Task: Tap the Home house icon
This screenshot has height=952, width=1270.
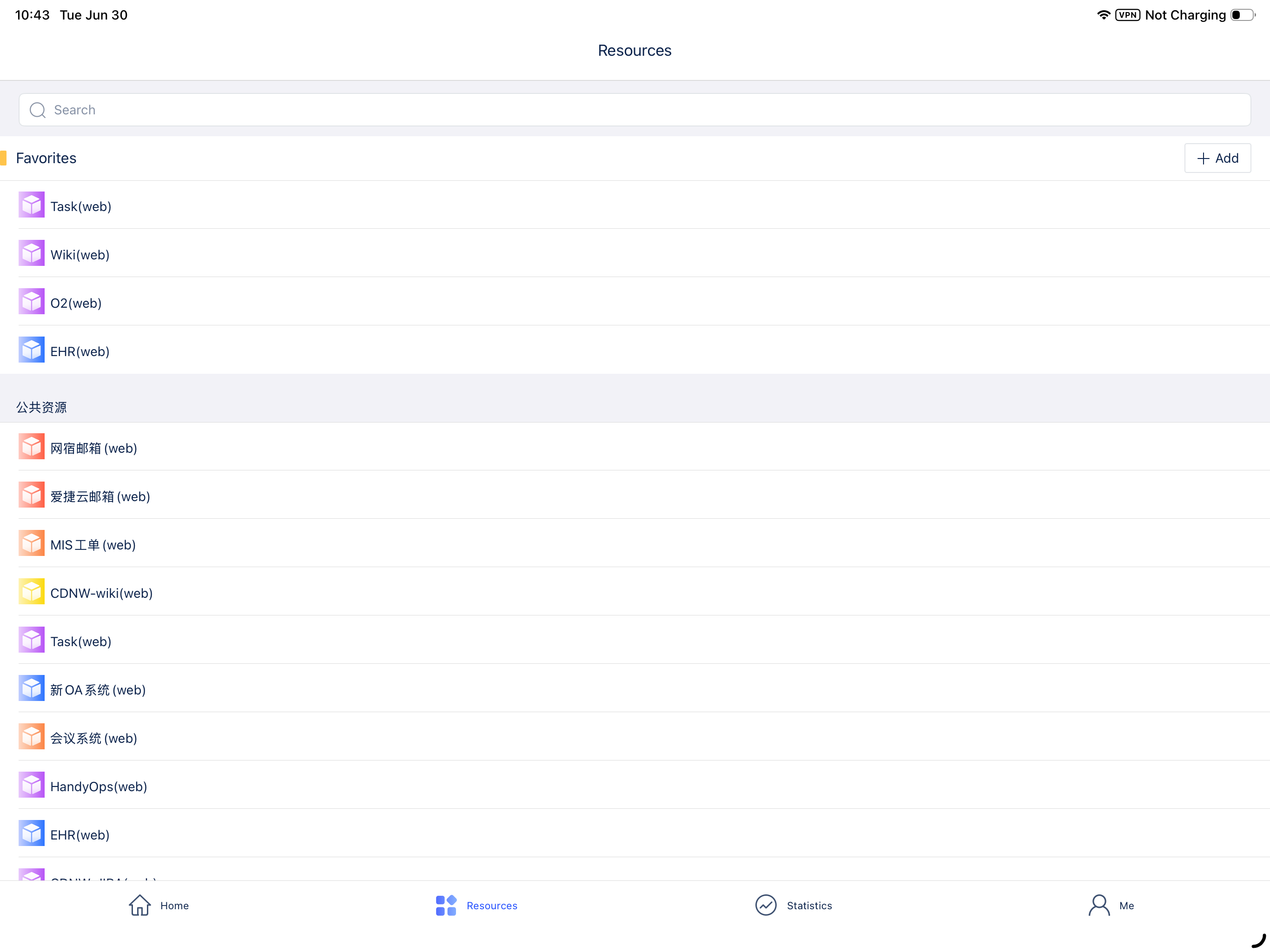Action: (x=139, y=906)
